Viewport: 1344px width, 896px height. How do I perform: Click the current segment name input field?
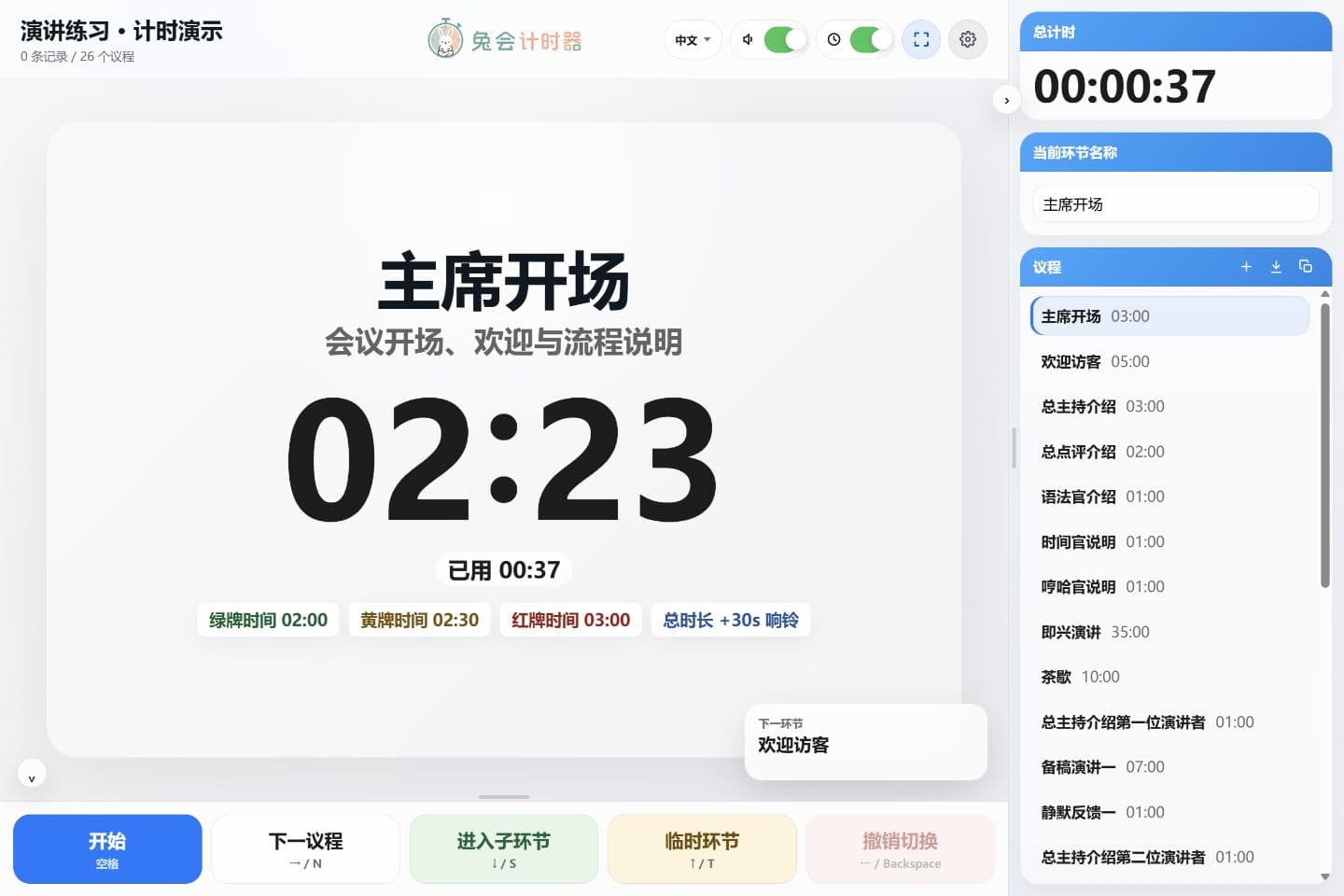(1175, 204)
